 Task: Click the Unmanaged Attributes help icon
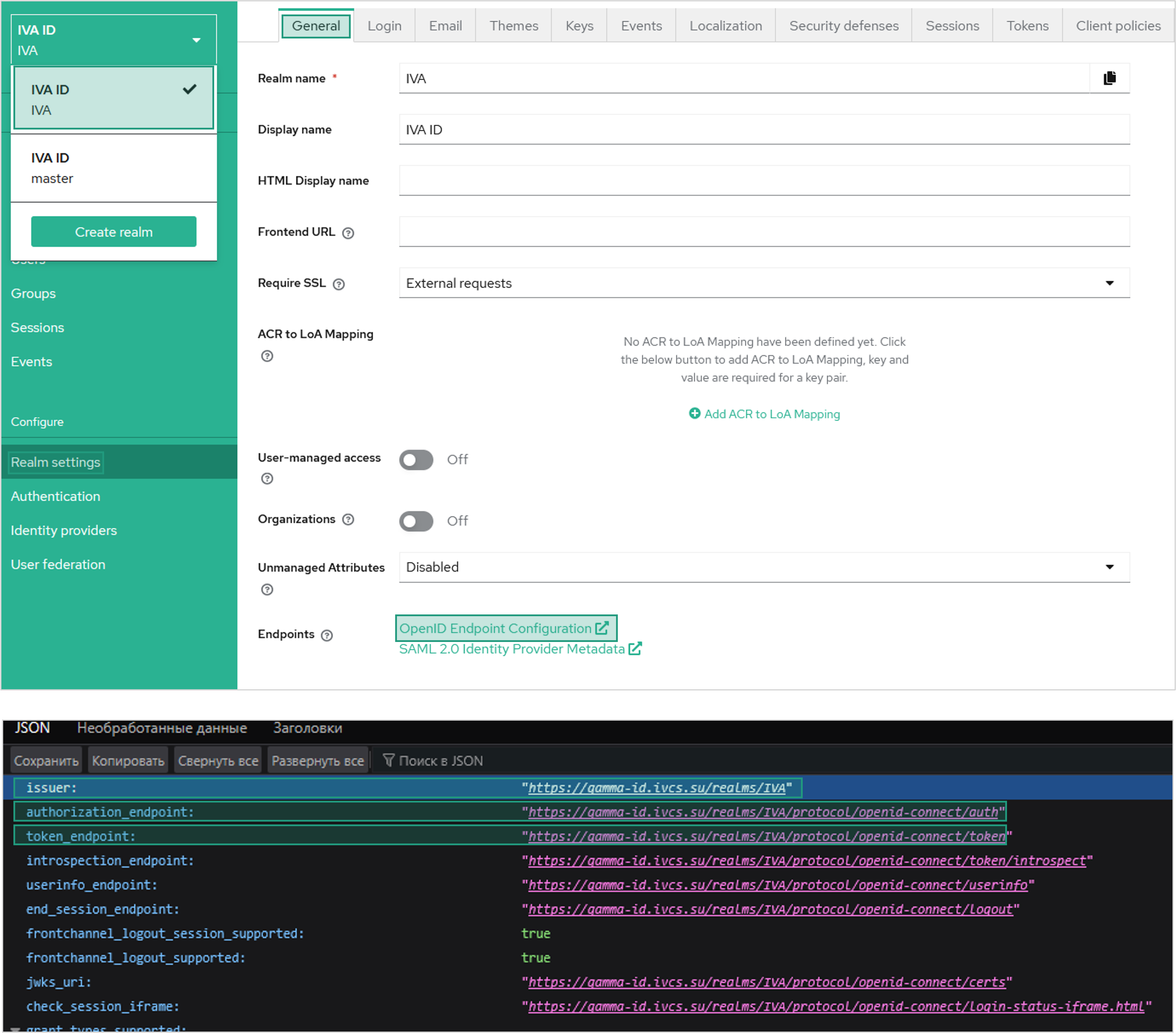(267, 590)
